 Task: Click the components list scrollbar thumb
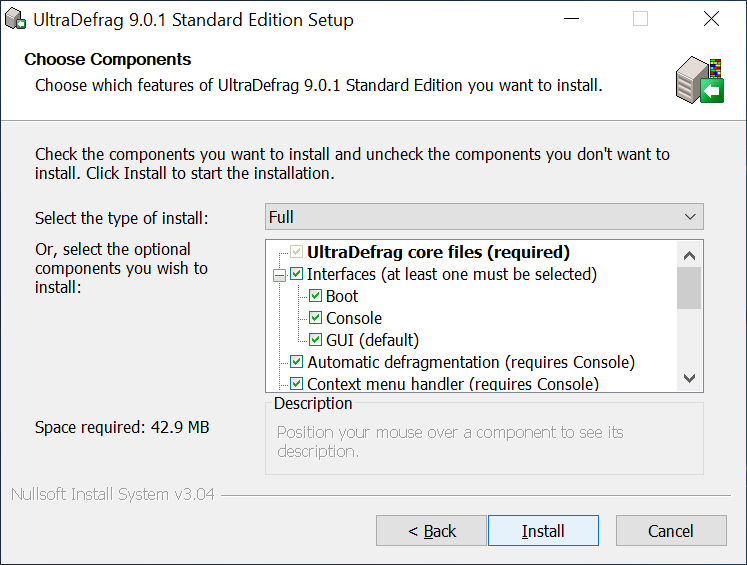pyautogui.click(x=689, y=288)
